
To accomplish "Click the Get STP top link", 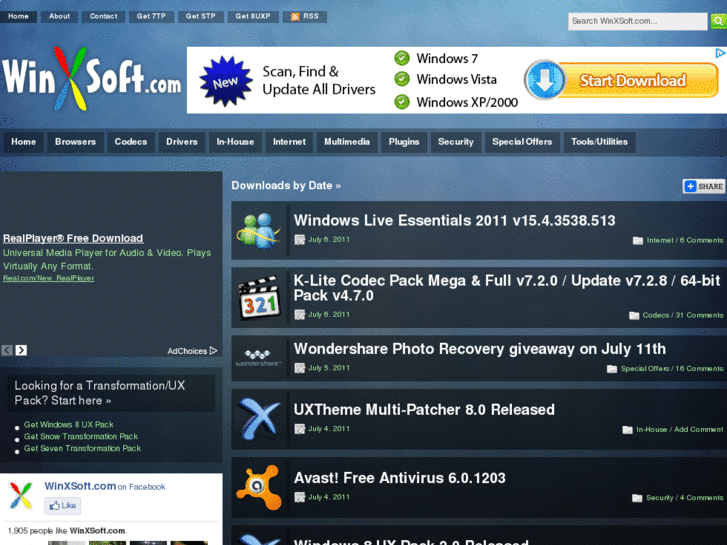I will coord(201,16).
